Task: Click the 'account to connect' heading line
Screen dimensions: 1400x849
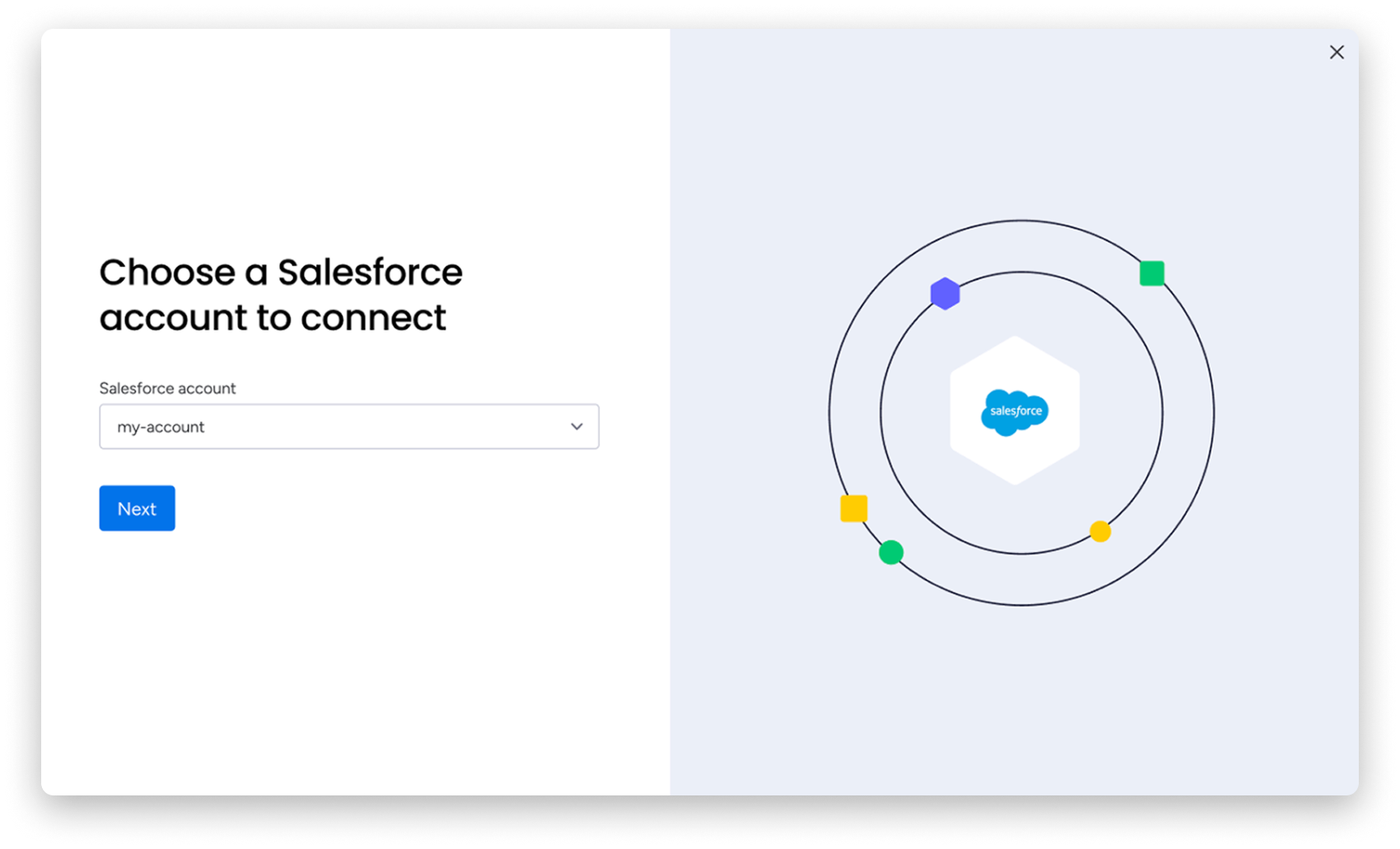Action: (272, 318)
